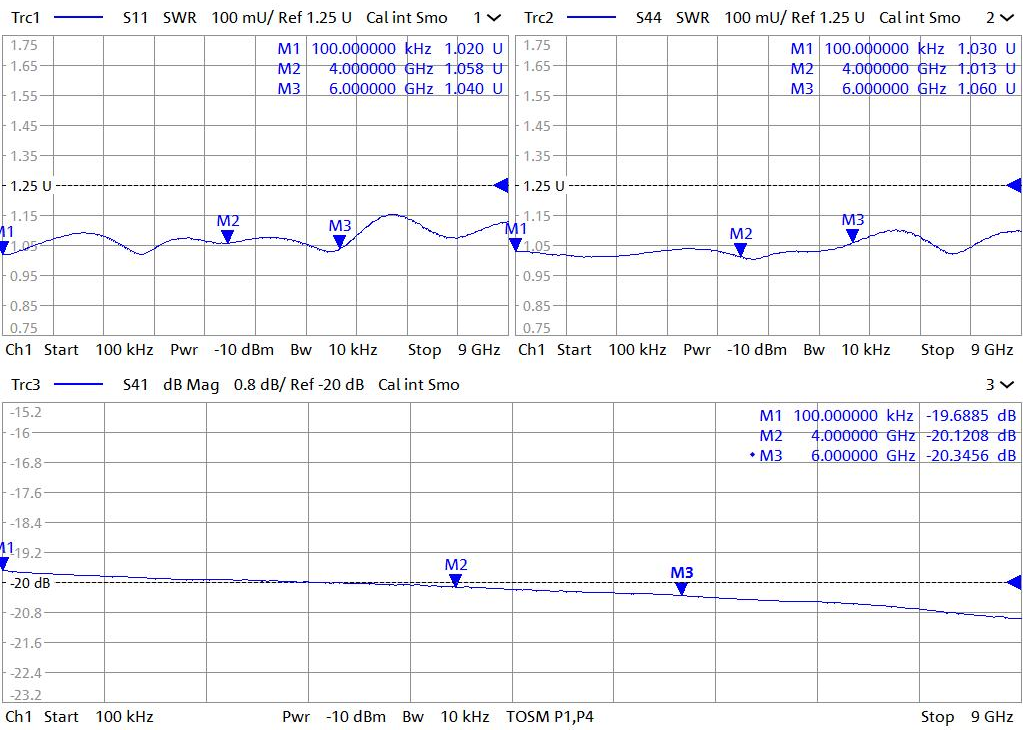Click the S41 reference level triangle at -20 dB
The width and height of the screenshot is (1023, 730).
coord(1013,582)
